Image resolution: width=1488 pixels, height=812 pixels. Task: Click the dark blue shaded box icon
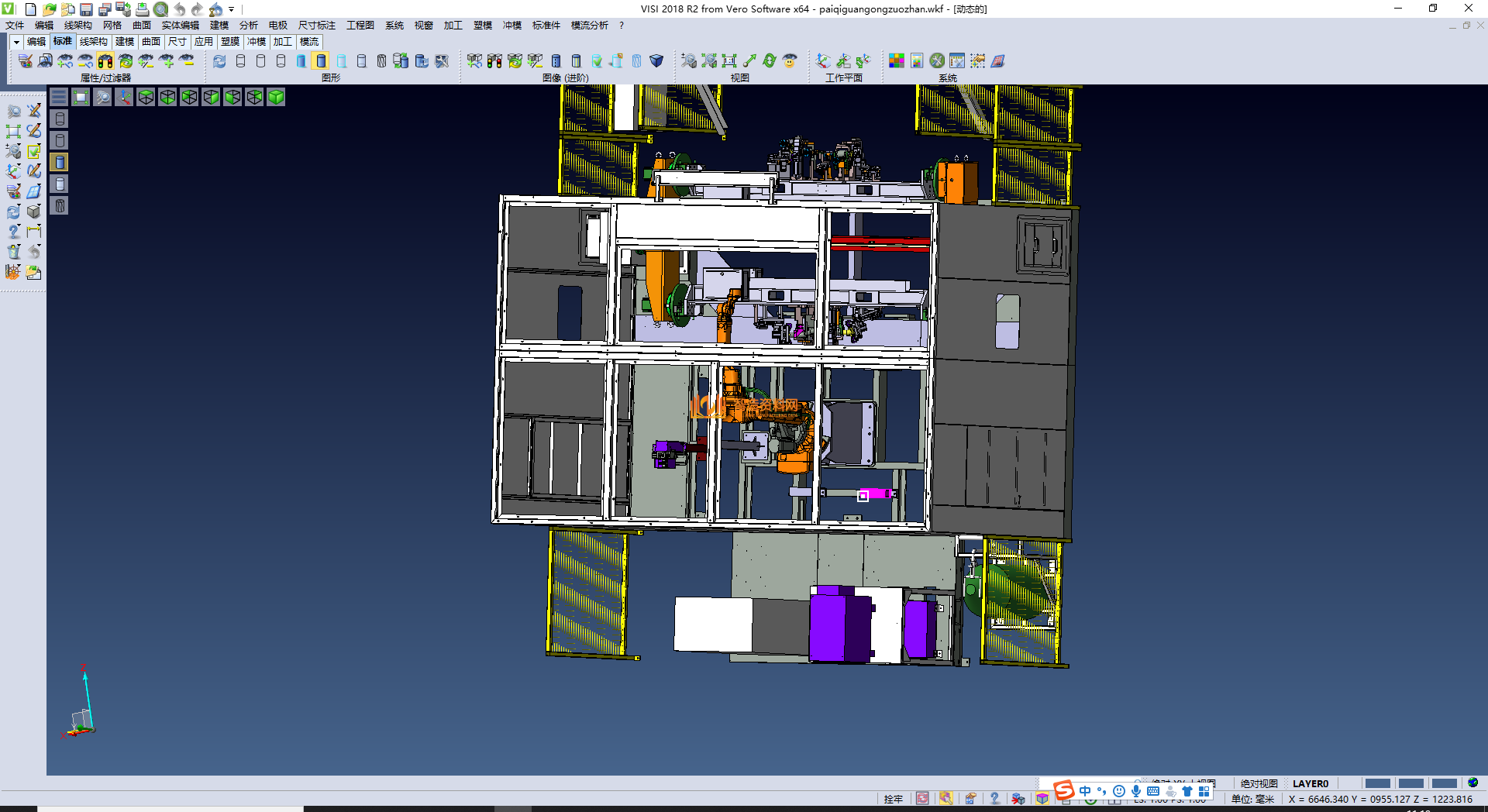coord(656,61)
